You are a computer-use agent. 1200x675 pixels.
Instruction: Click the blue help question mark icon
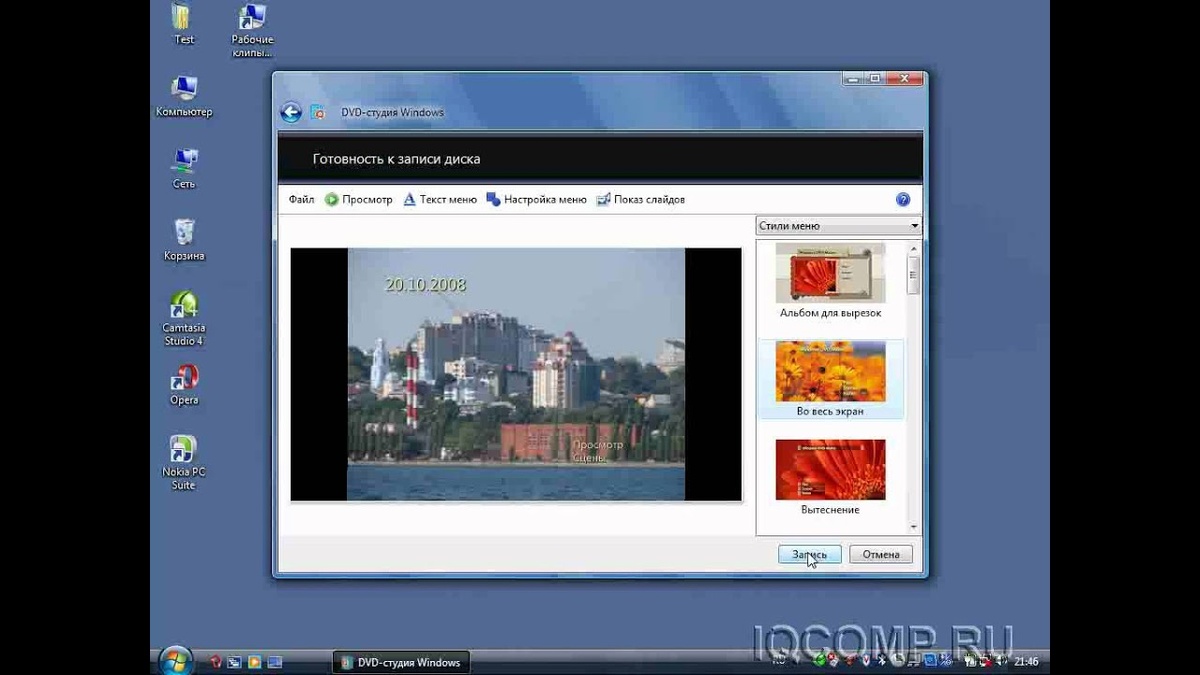pos(903,200)
